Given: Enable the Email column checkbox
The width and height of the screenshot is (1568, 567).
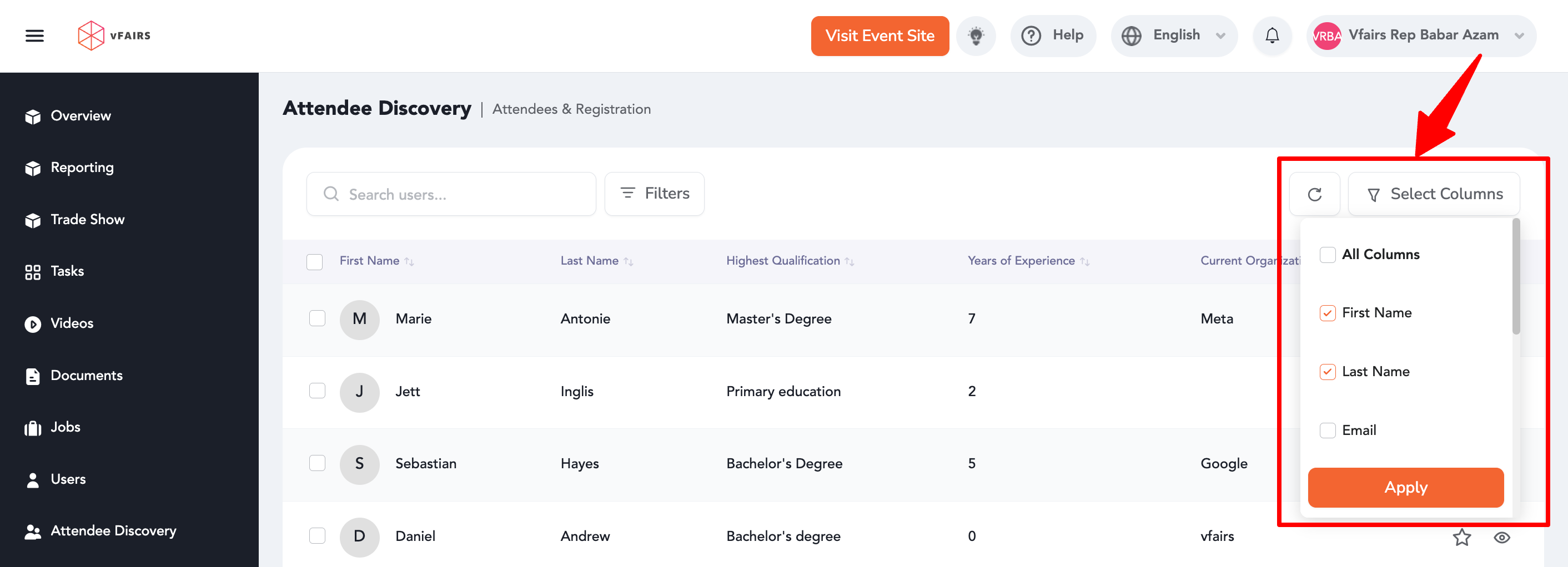Looking at the screenshot, I should pos(1327,431).
